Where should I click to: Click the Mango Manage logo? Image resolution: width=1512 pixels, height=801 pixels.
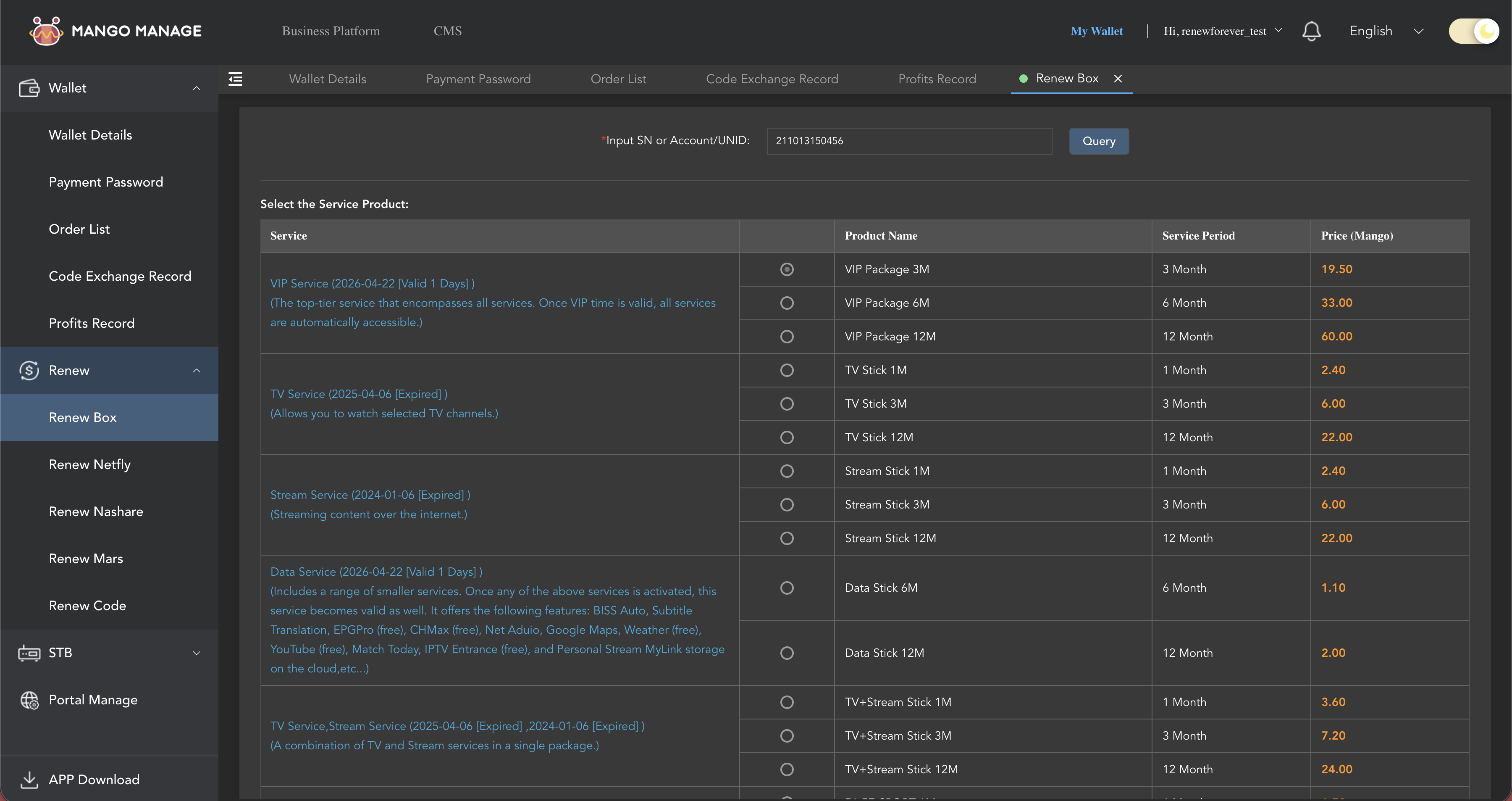[x=115, y=31]
